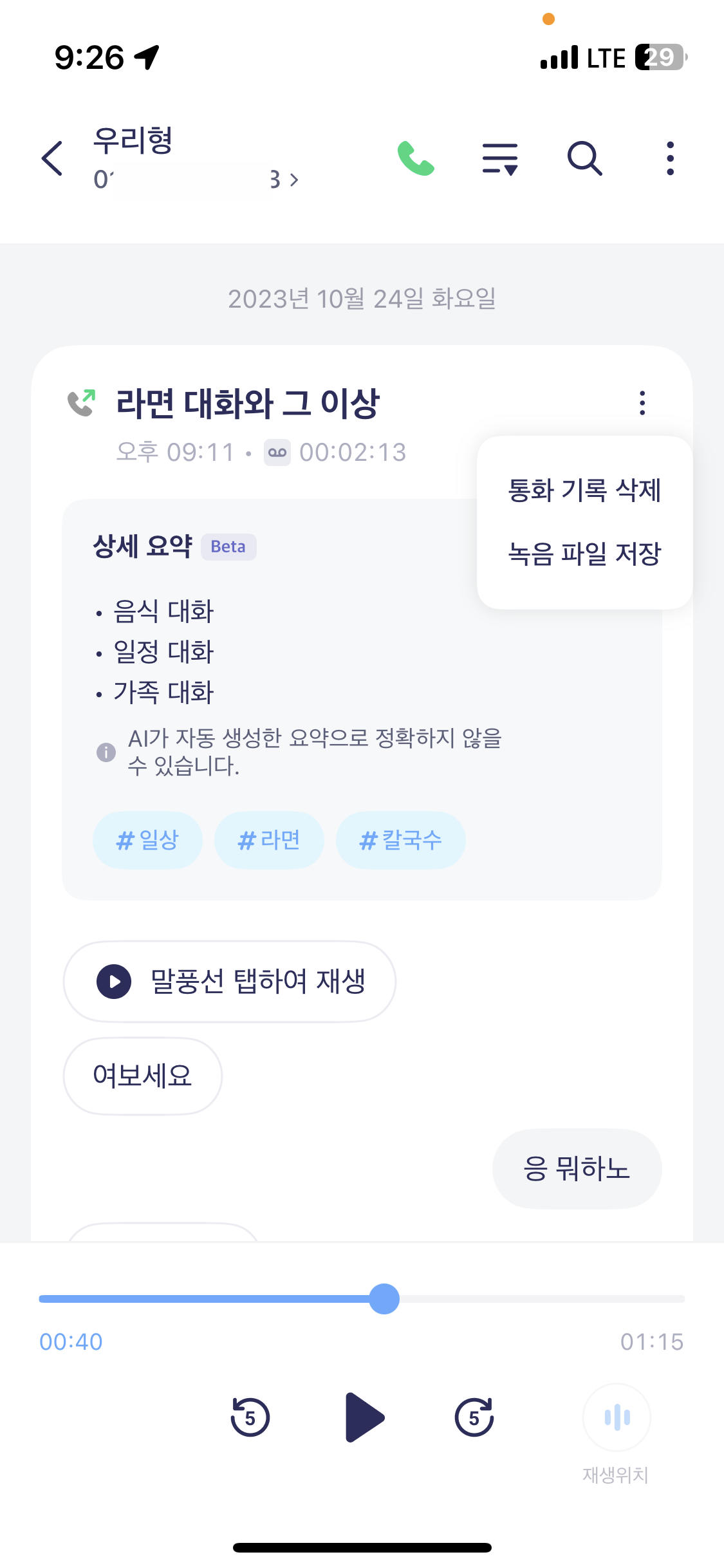
Task: Select 녹음 파일 저장 menu item
Action: 584,554
